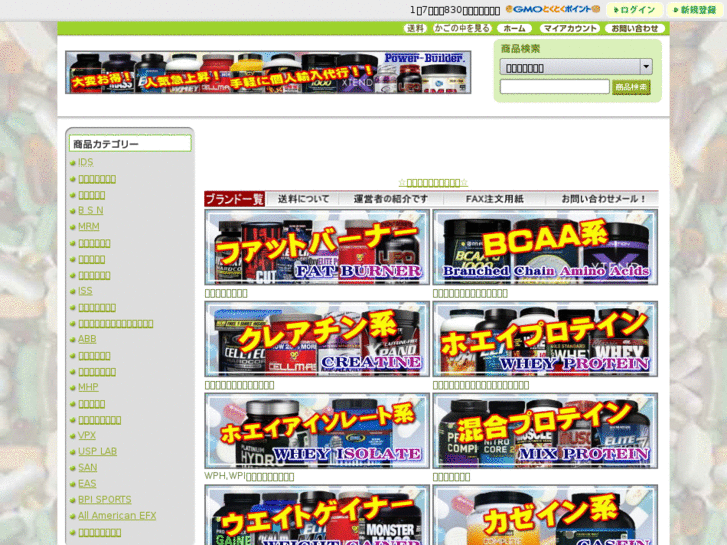Select the 運営者の紹介です tab
The image size is (727, 545).
(x=391, y=199)
